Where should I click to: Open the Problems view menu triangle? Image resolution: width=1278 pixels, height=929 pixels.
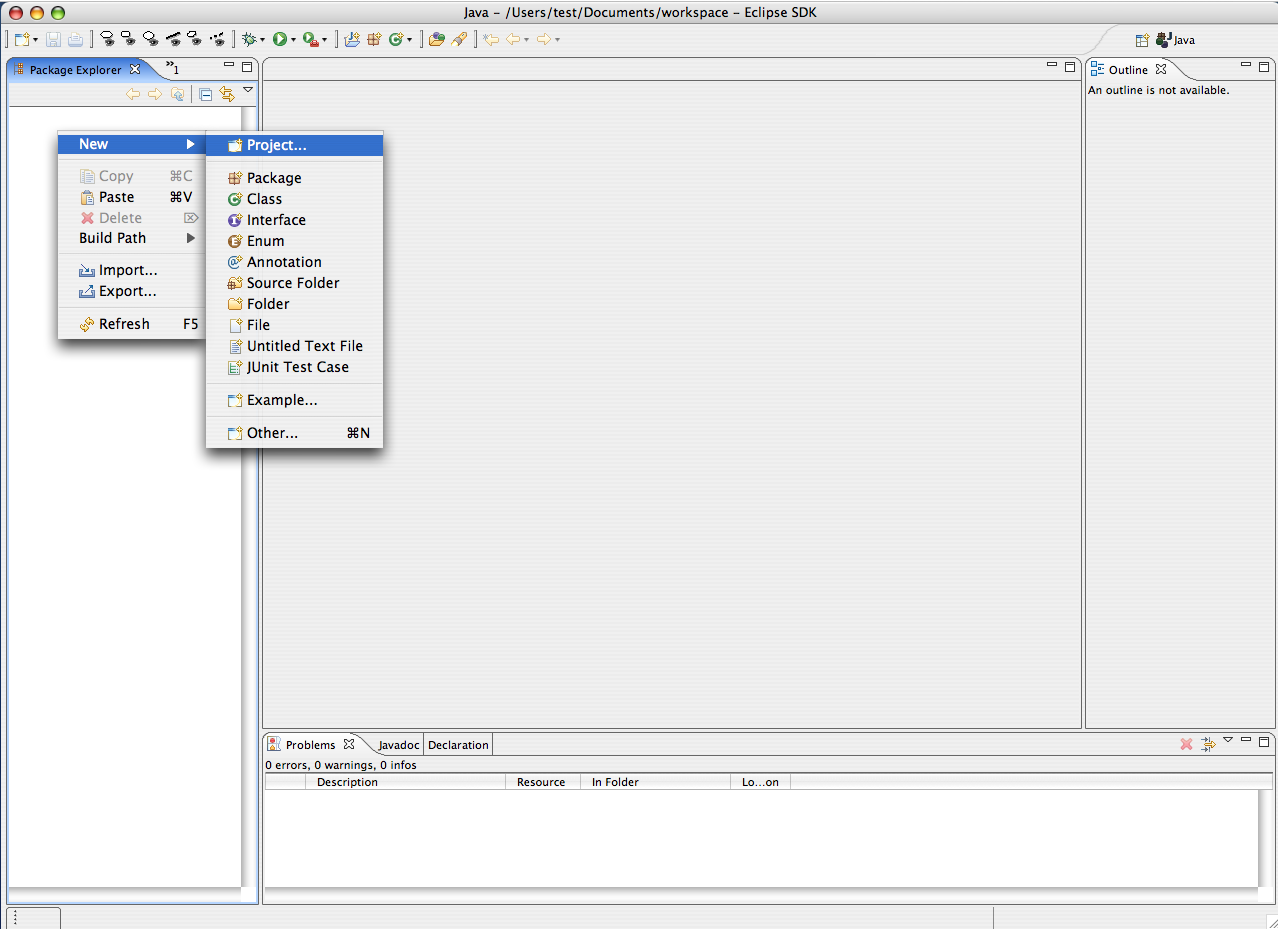tap(1228, 740)
